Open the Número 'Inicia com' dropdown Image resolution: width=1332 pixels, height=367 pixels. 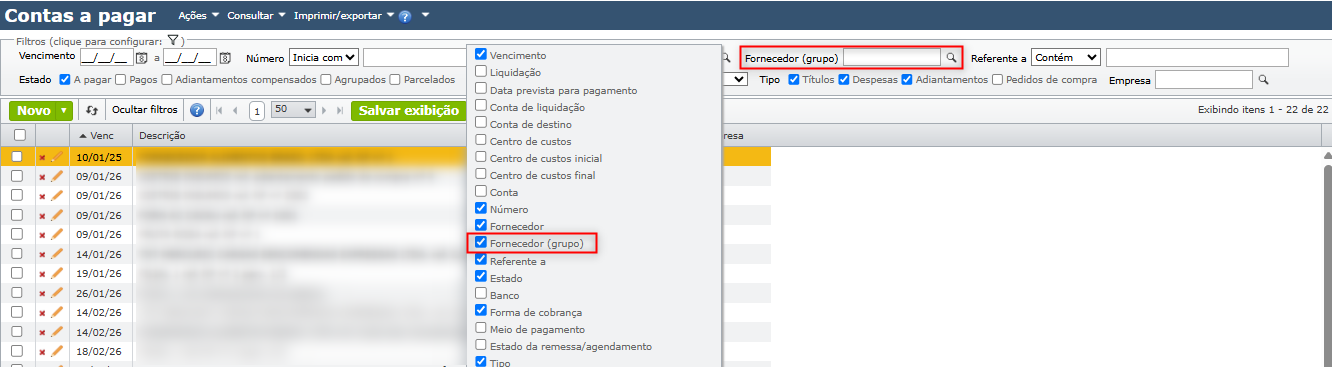[x=324, y=58]
